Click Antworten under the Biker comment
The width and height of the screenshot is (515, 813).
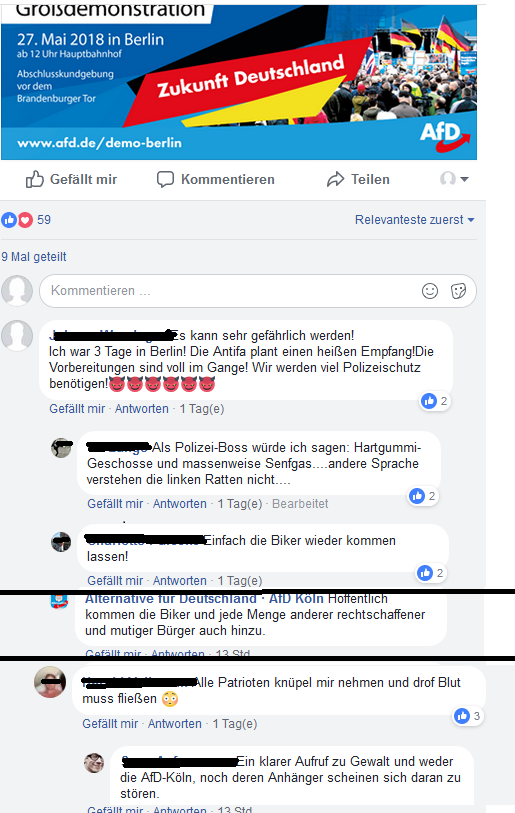[179, 581]
